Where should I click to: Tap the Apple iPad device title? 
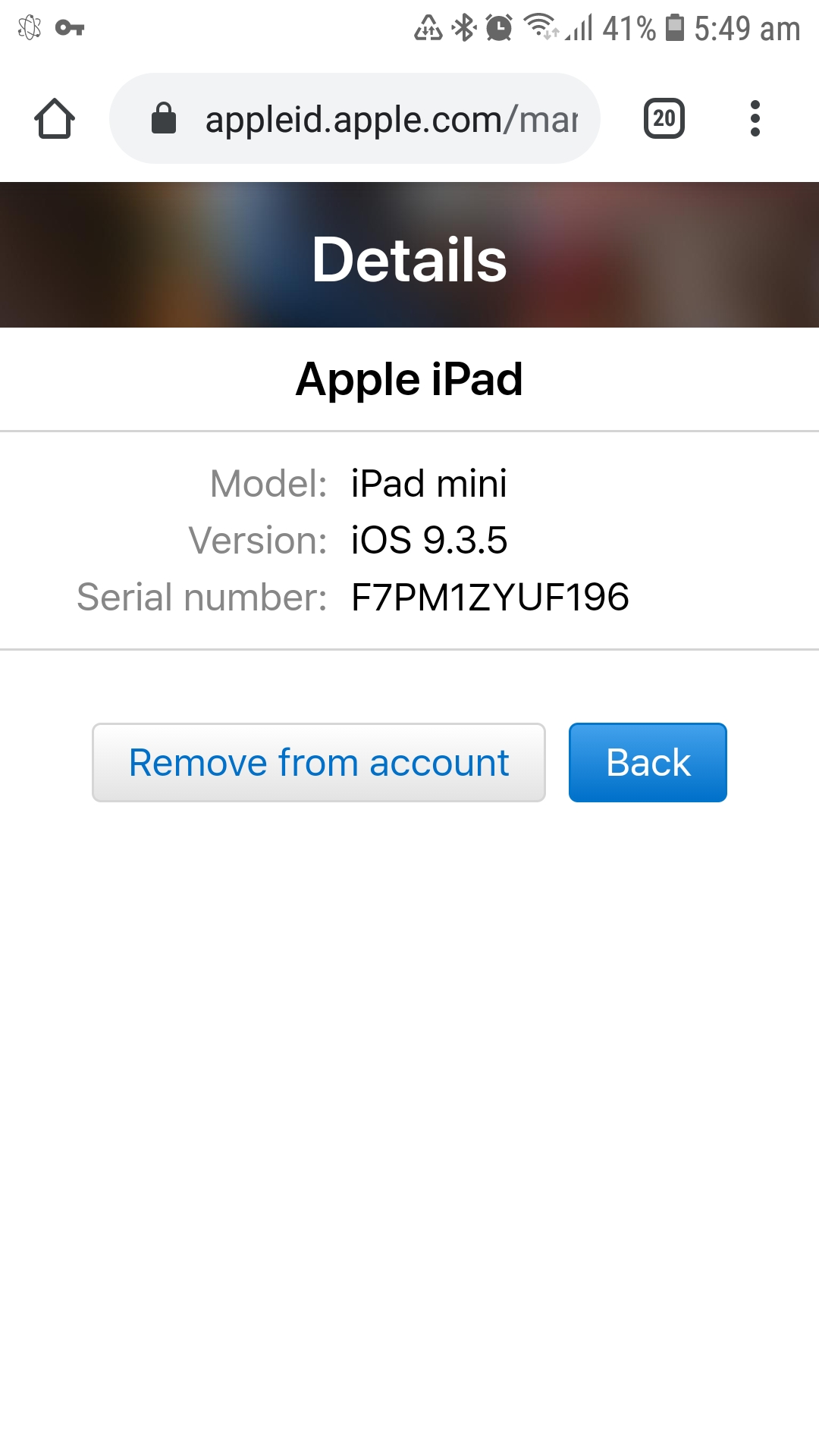(x=409, y=379)
